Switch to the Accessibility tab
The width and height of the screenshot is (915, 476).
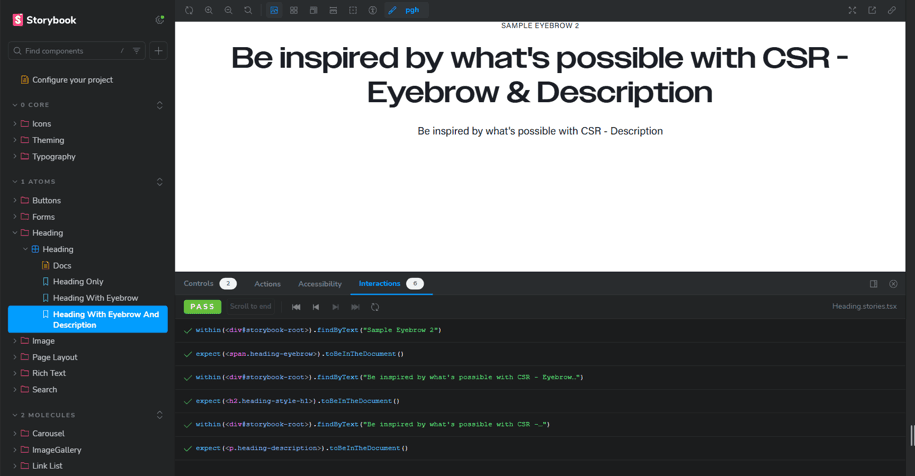(320, 284)
